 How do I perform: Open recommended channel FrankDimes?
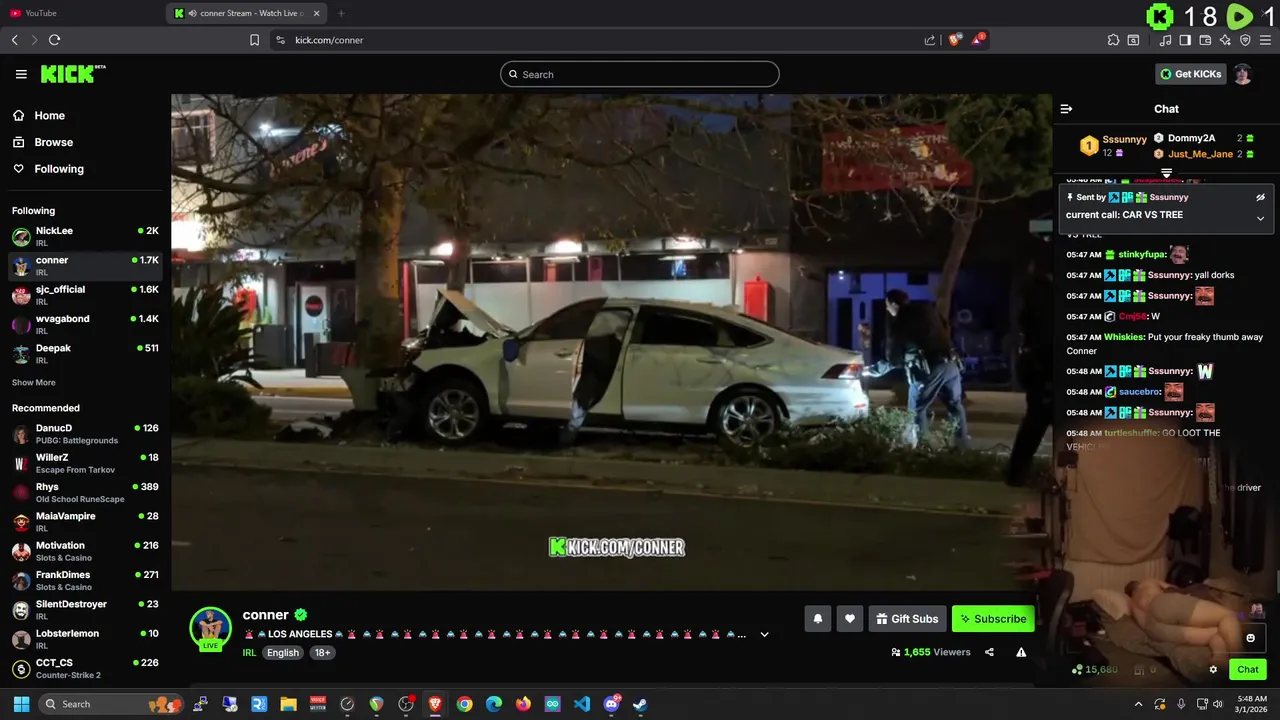pos(85,580)
